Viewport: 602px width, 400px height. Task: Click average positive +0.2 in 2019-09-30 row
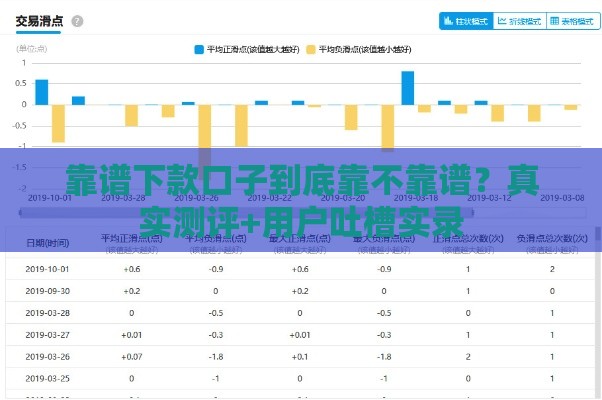coord(132,291)
